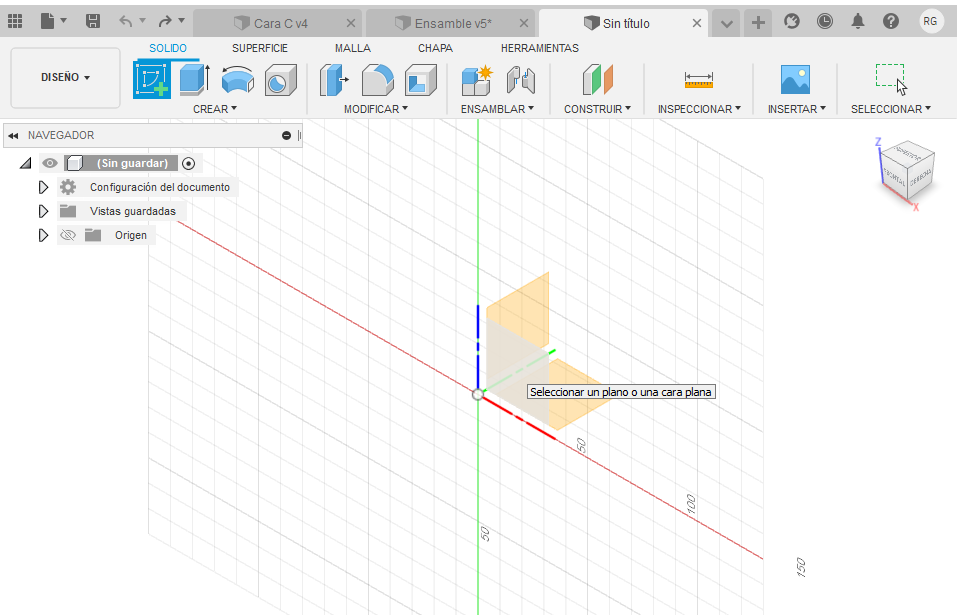Viewport: 957px width, 615px height.
Task: Select the Insert image icon
Action: tap(795, 80)
